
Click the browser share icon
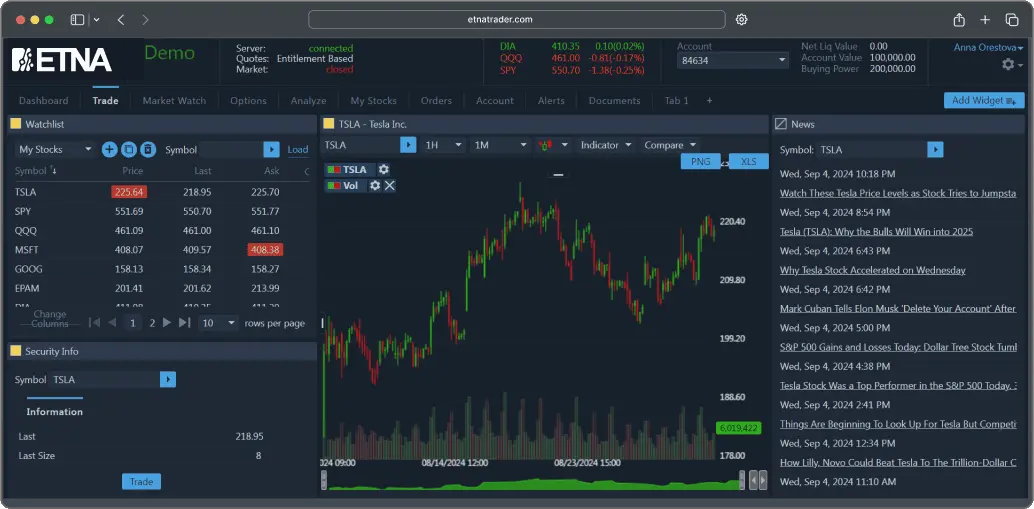pos(959,20)
